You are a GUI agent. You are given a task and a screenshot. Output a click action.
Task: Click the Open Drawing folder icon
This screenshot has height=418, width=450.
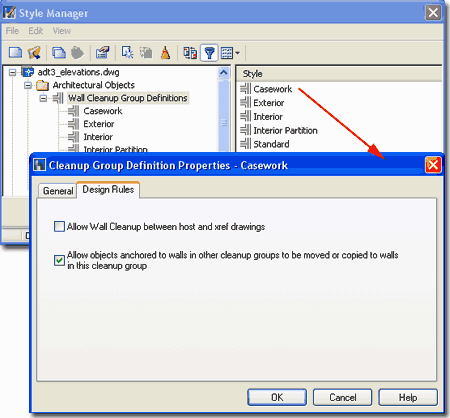click(x=34, y=52)
